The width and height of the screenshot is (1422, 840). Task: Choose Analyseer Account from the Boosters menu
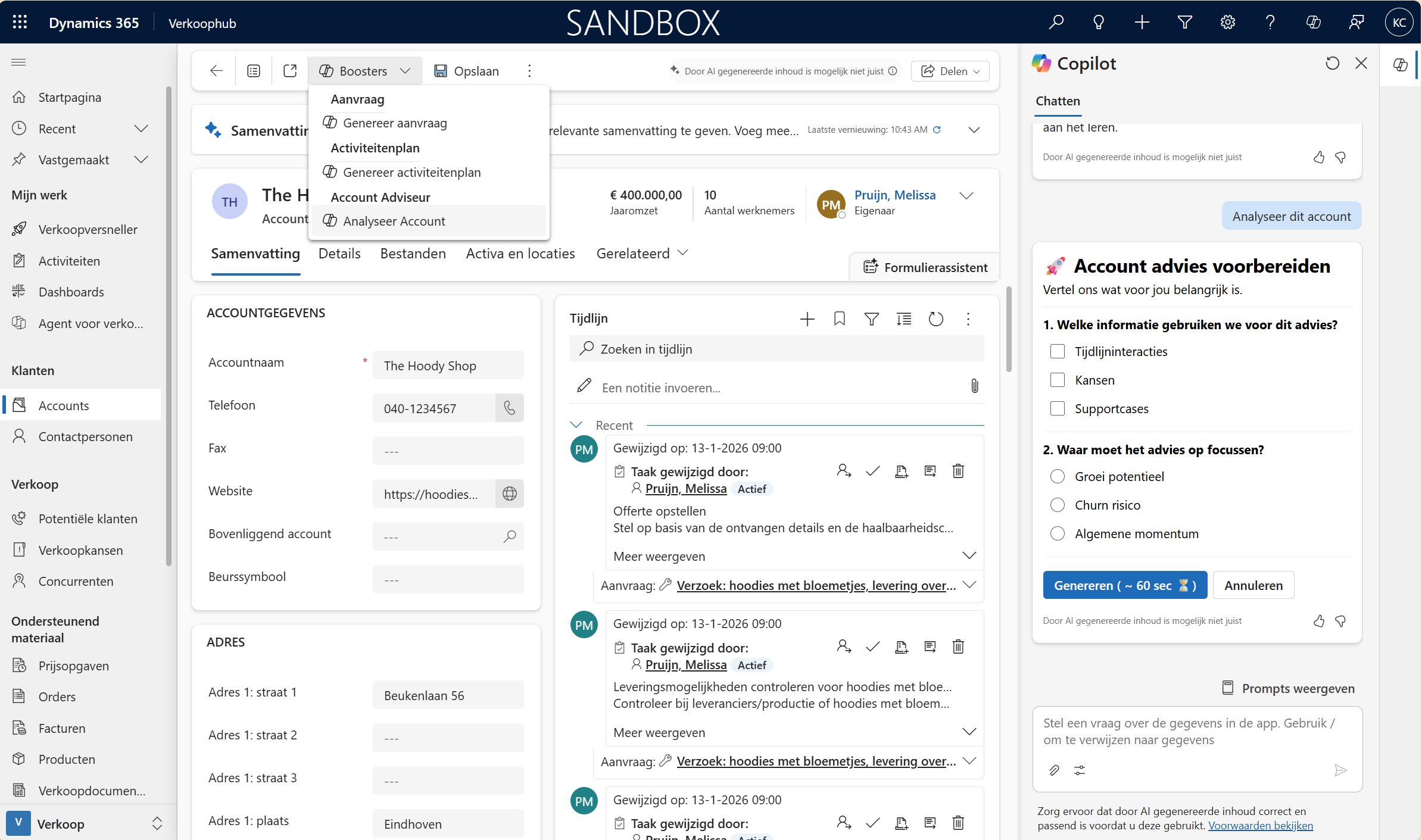[x=394, y=221]
